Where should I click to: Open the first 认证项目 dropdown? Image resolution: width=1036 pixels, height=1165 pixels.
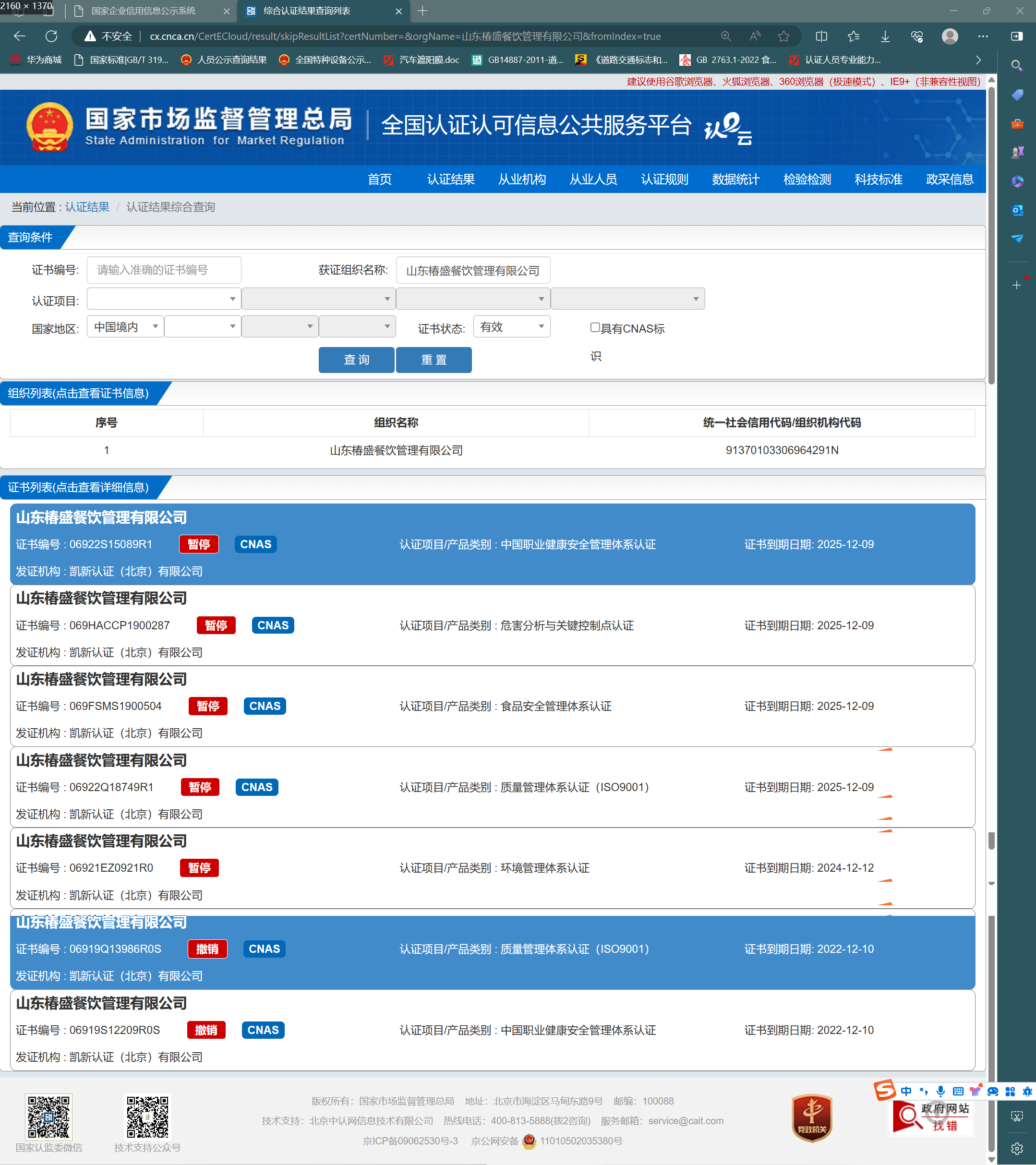pyautogui.click(x=164, y=299)
